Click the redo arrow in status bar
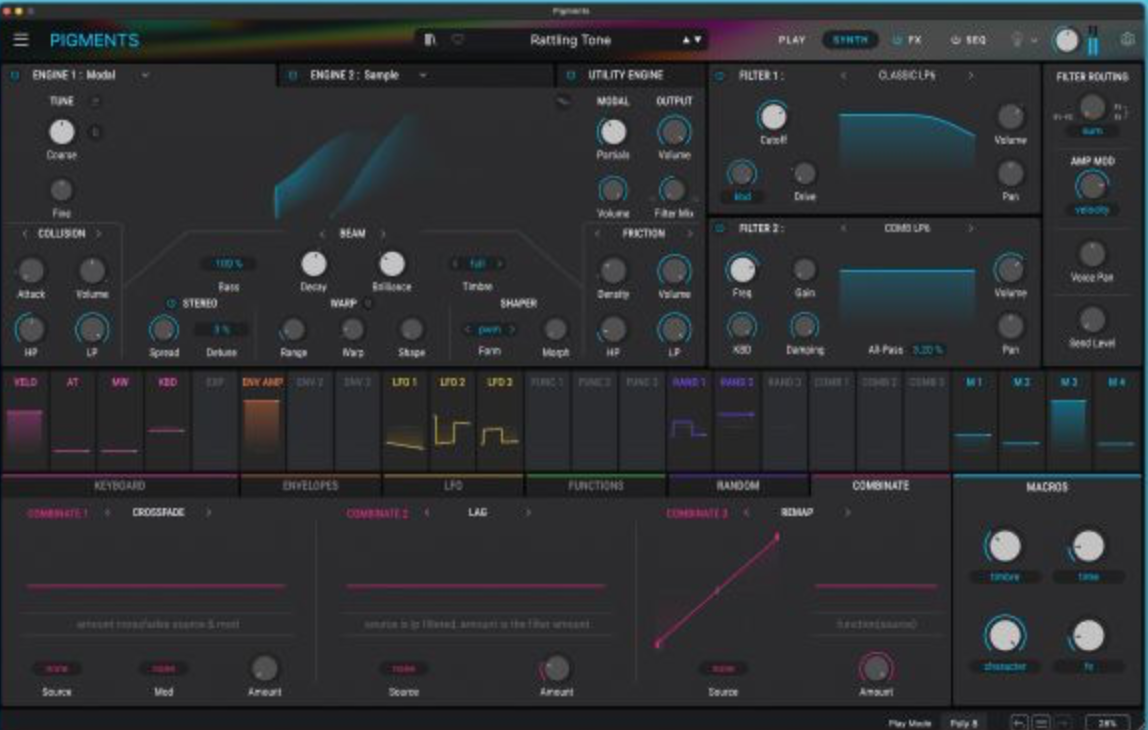This screenshot has width=1148, height=730. (1064, 723)
